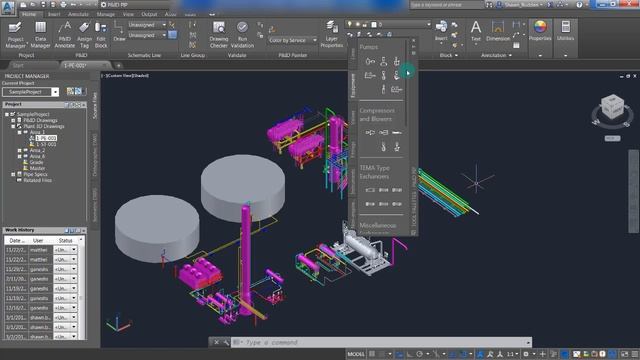Click the keyword search box in title bar
The height and width of the screenshot is (360, 640).
tap(447, 5)
